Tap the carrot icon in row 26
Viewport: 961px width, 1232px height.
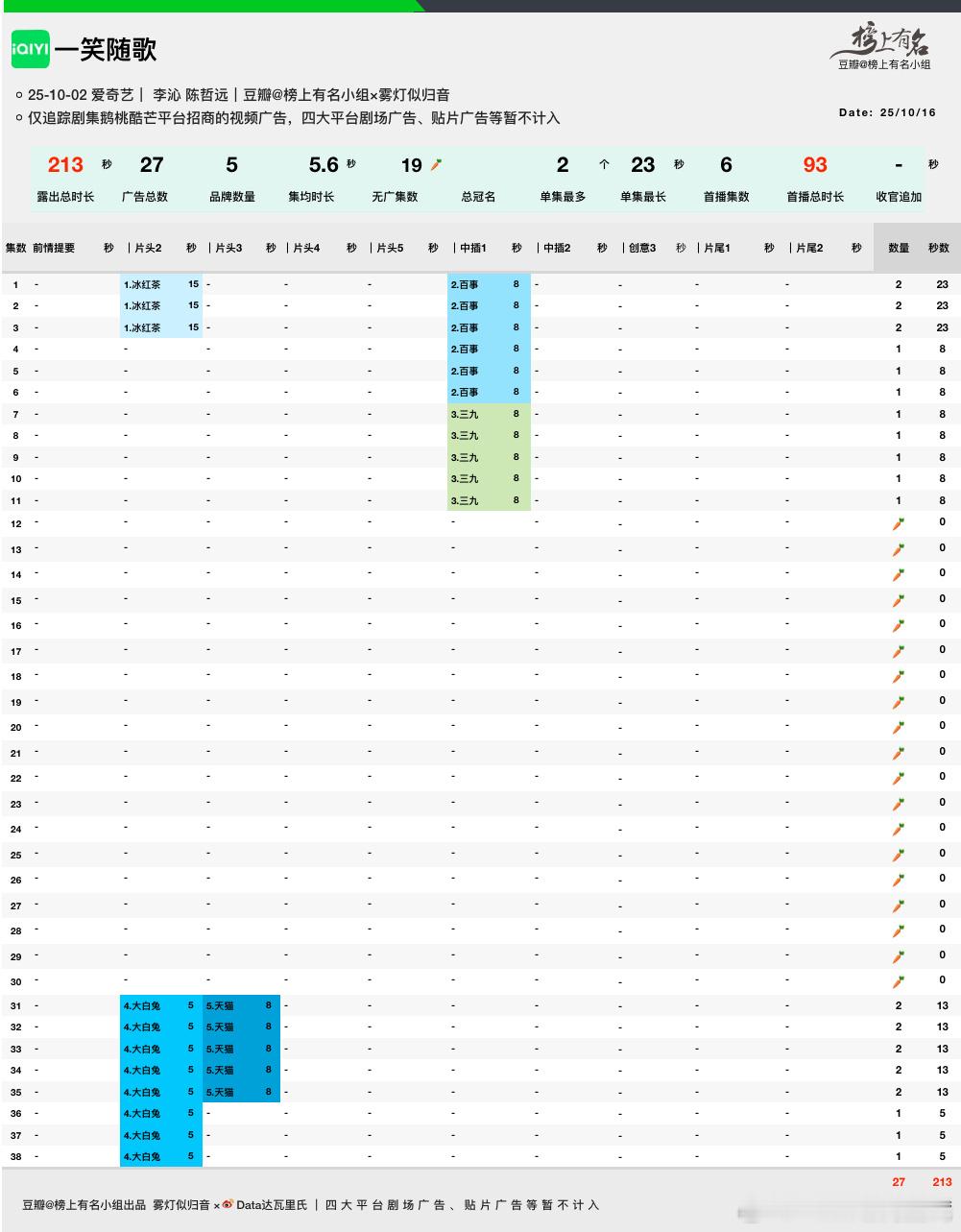[x=899, y=880]
